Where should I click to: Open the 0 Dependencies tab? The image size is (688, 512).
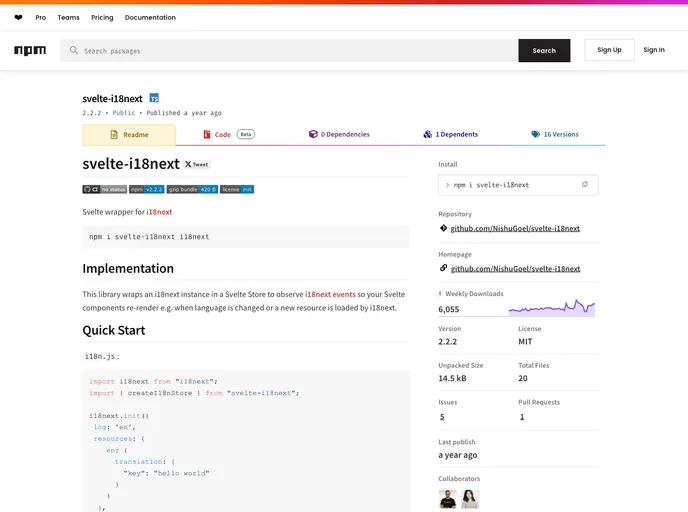339,134
